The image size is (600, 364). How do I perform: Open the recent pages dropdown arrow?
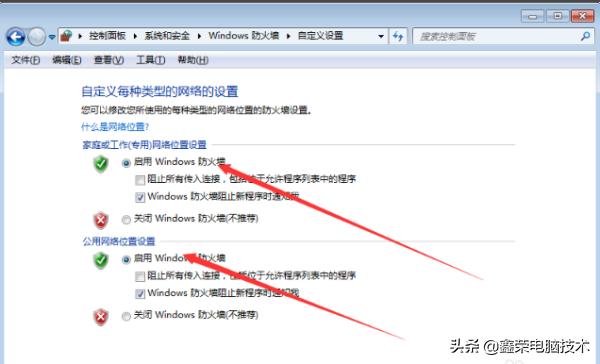pyautogui.click(x=52, y=37)
